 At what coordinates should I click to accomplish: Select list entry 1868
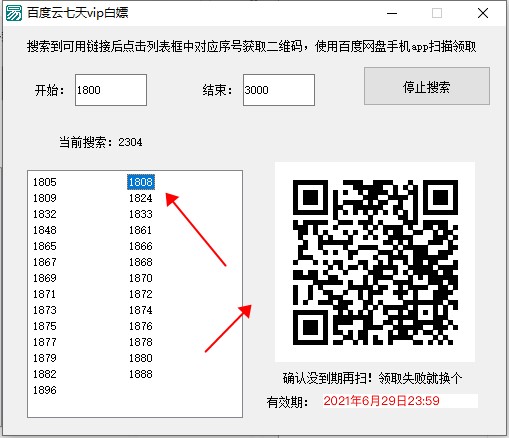click(x=141, y=262)
